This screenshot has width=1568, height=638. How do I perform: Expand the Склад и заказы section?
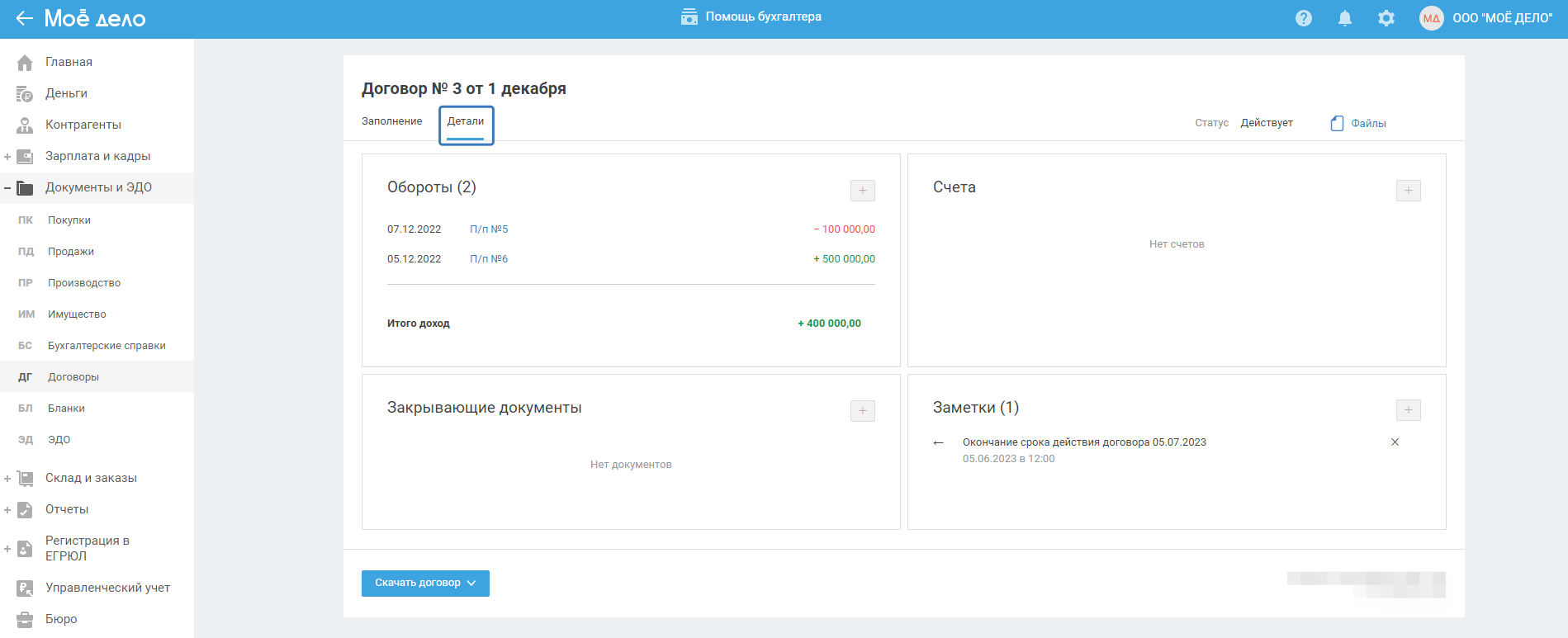pos(7,478)
